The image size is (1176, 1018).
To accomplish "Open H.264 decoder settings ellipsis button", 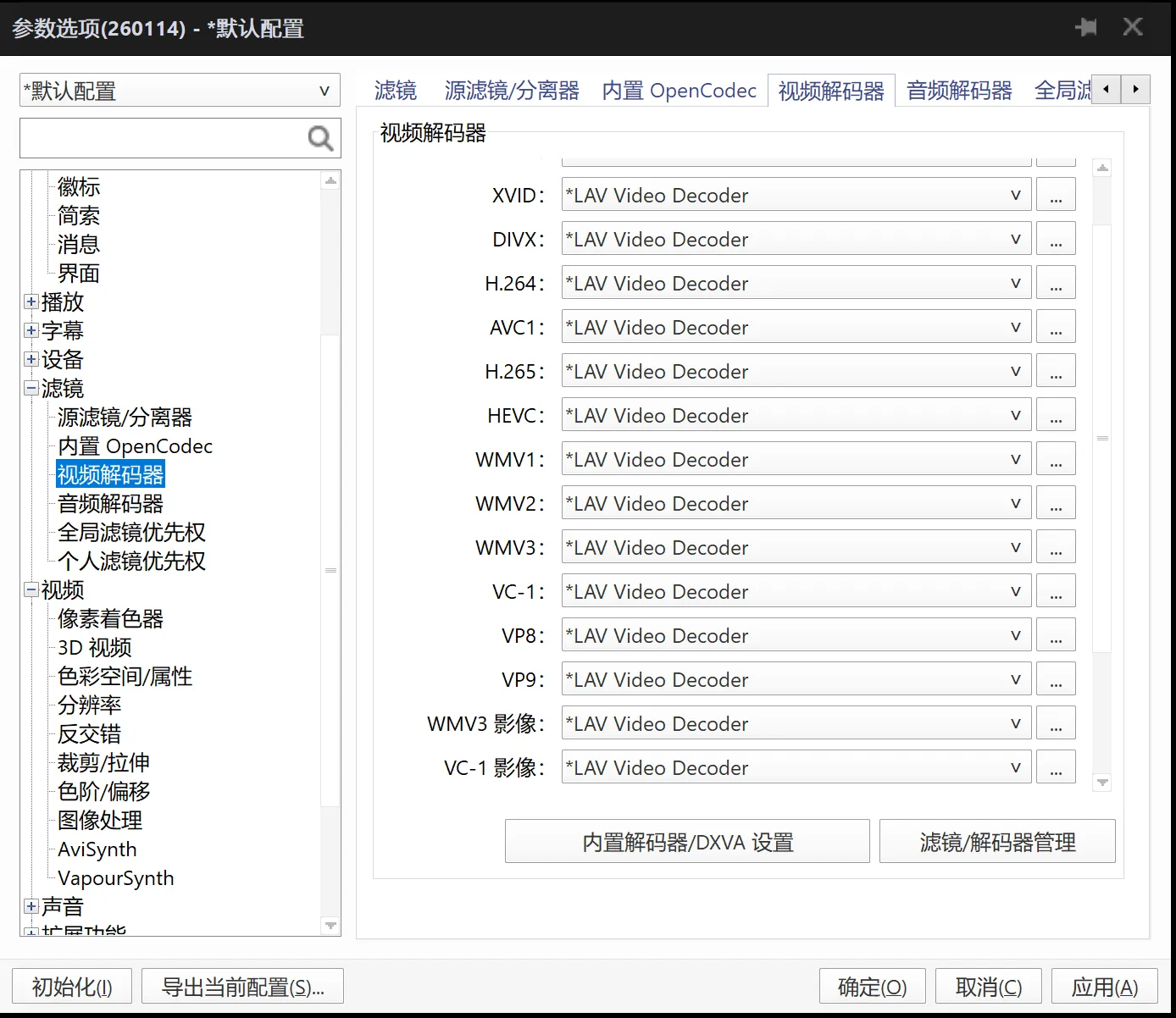I will [1056, 284].
